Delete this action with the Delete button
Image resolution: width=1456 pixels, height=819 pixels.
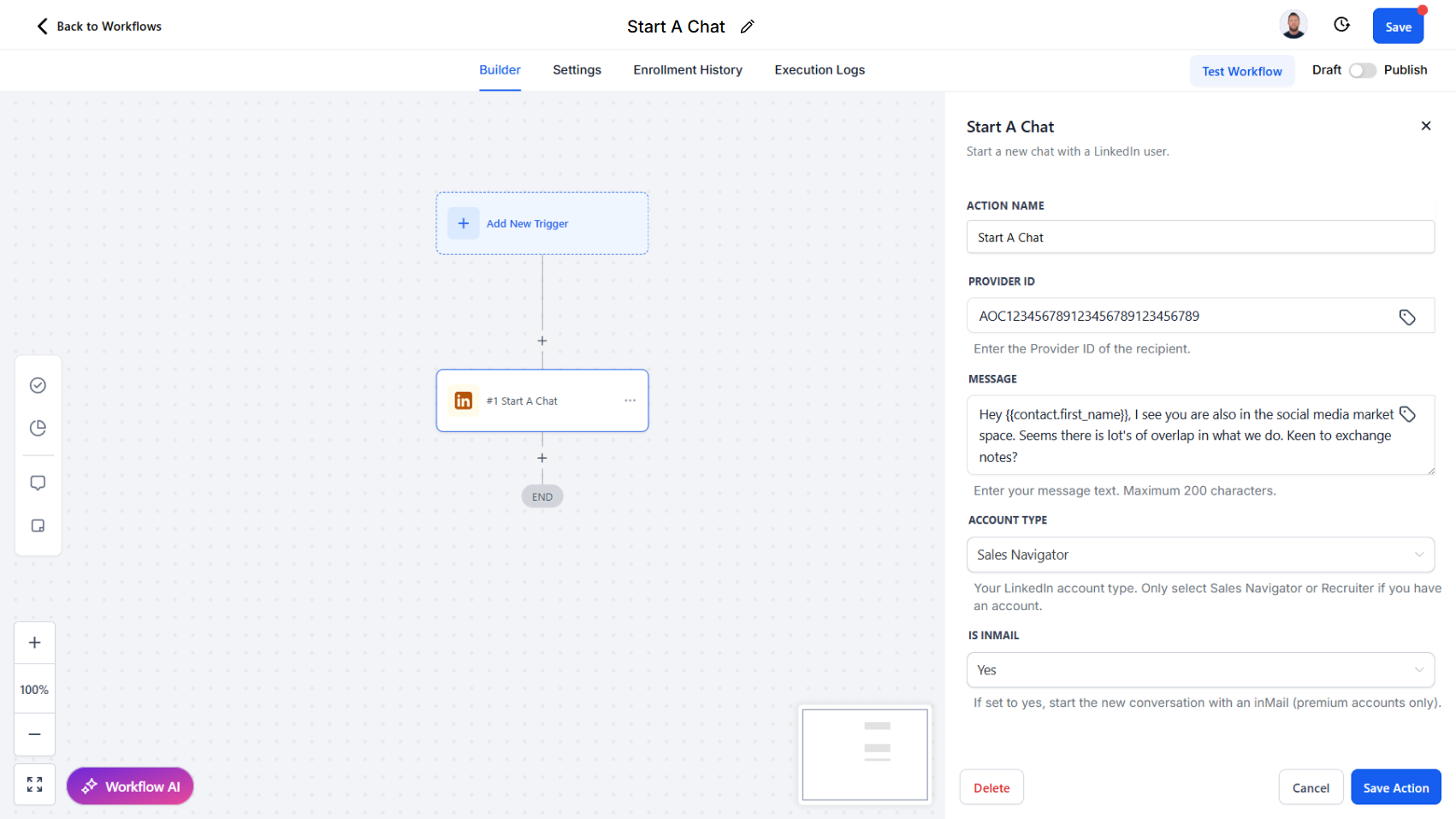pos(991,786)
